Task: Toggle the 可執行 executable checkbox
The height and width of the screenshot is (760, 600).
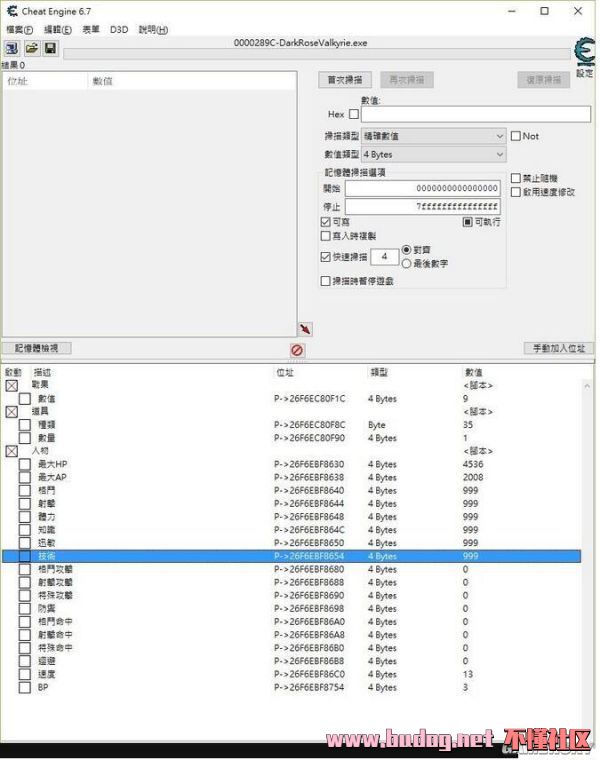Action: 467,222
